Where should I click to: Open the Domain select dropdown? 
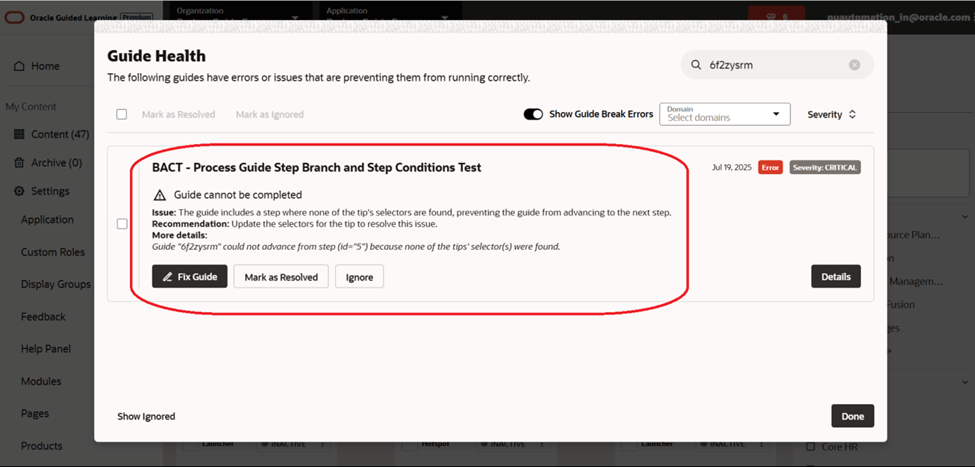[x=724, y=114]
